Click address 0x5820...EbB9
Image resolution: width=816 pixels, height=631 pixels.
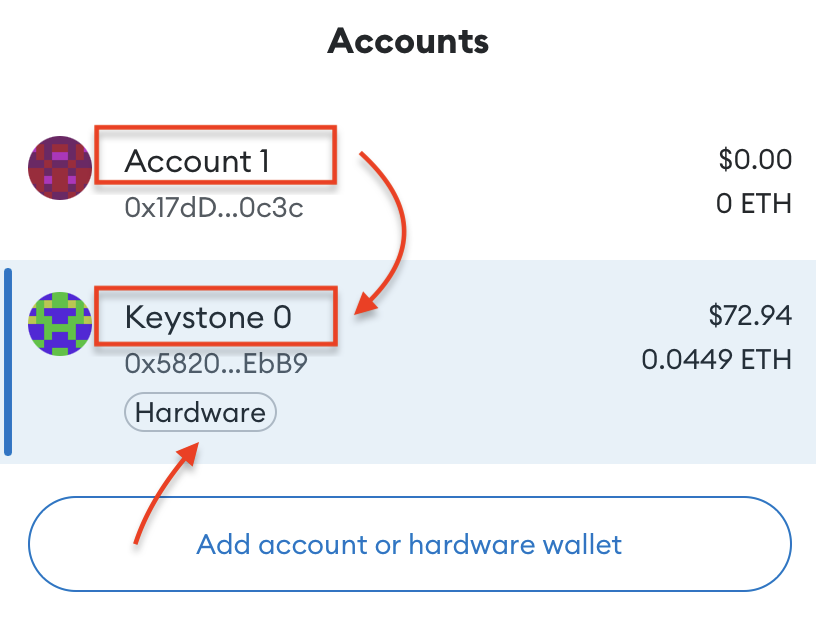[215, 364]
